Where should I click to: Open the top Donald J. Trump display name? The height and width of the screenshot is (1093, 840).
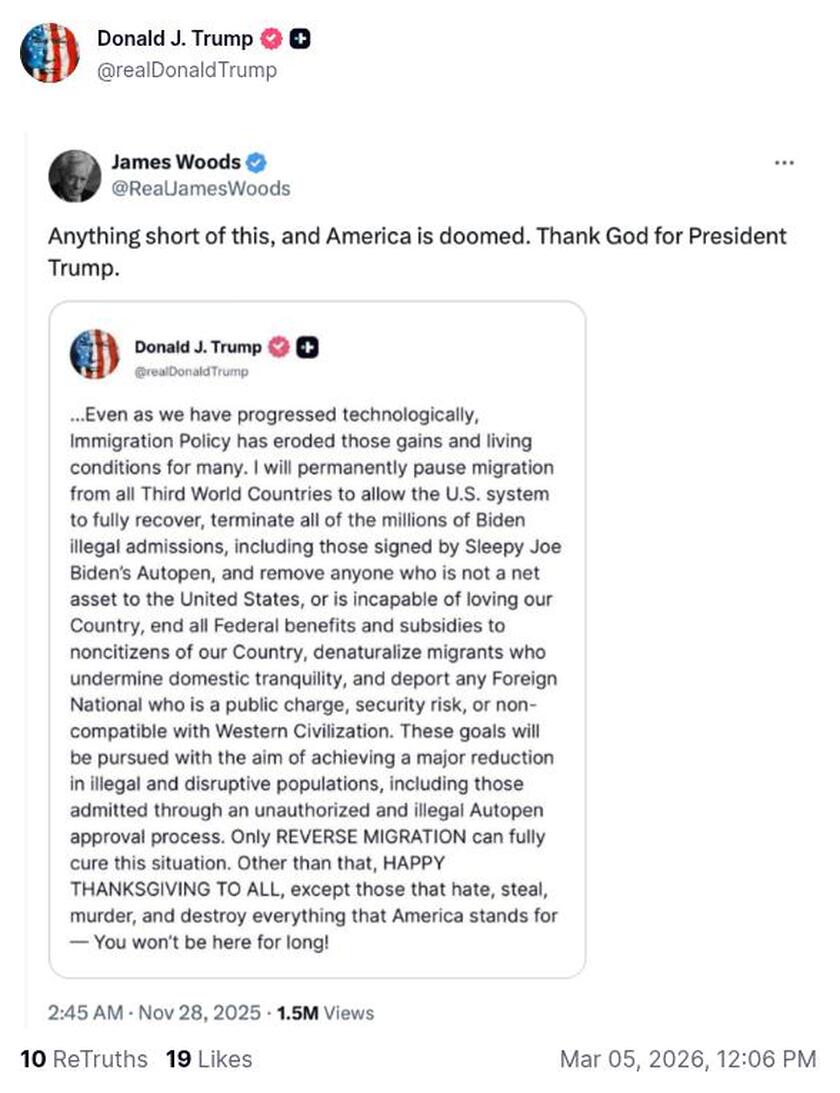175,39
